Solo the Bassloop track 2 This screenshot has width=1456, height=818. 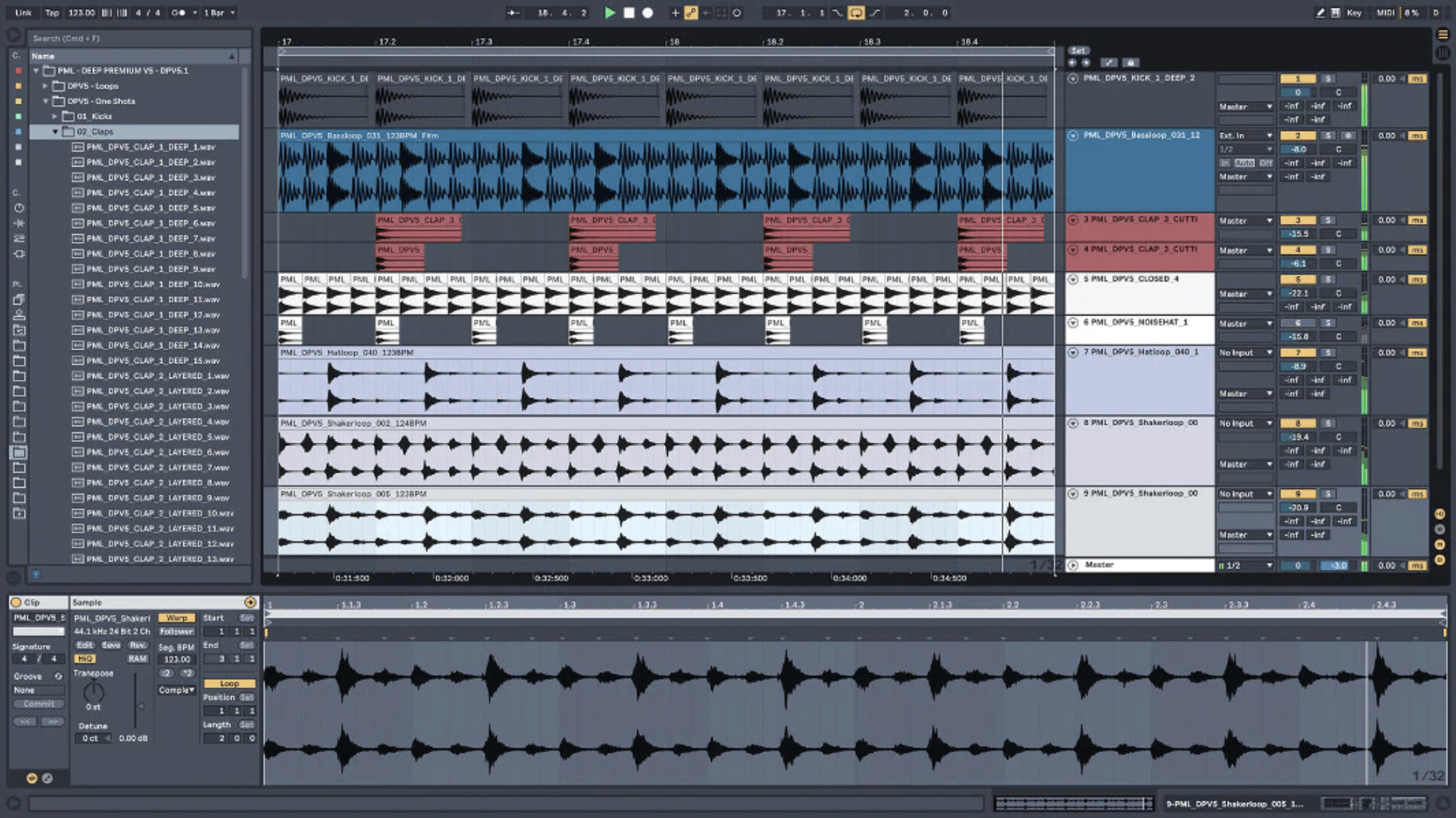(1328, 136)
